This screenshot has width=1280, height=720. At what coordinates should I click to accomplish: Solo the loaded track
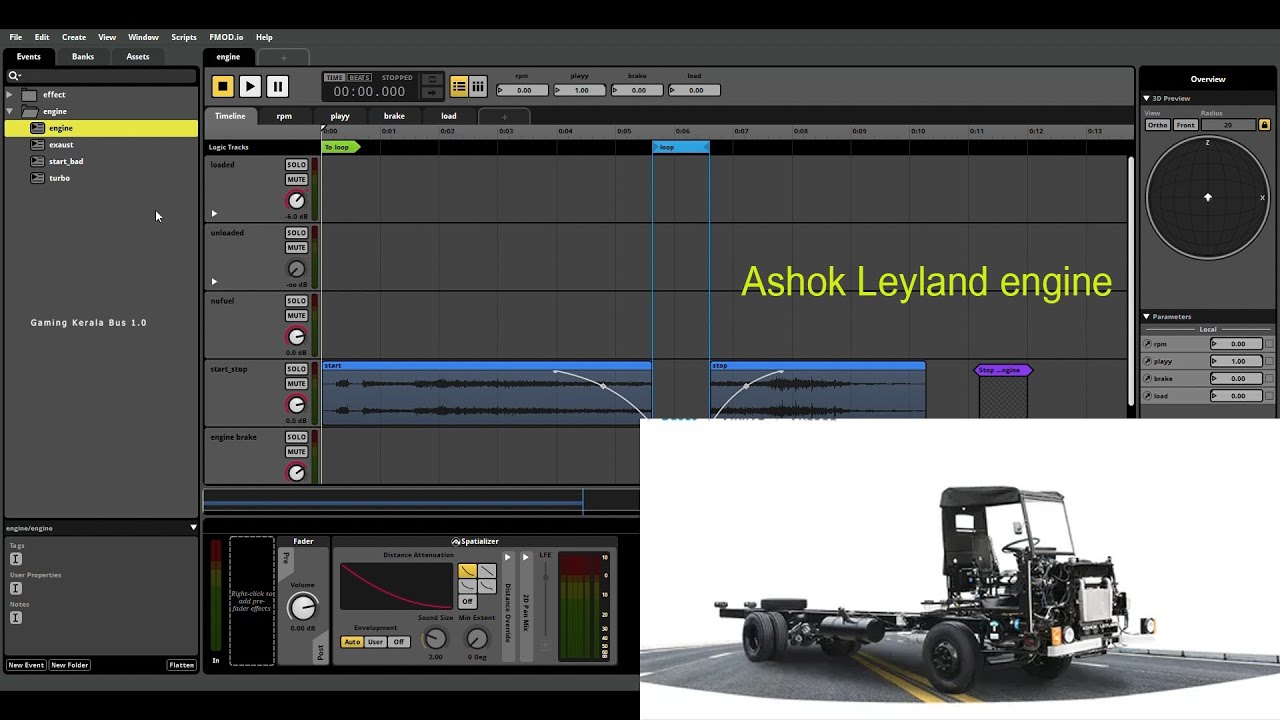[x=296, y=165]
